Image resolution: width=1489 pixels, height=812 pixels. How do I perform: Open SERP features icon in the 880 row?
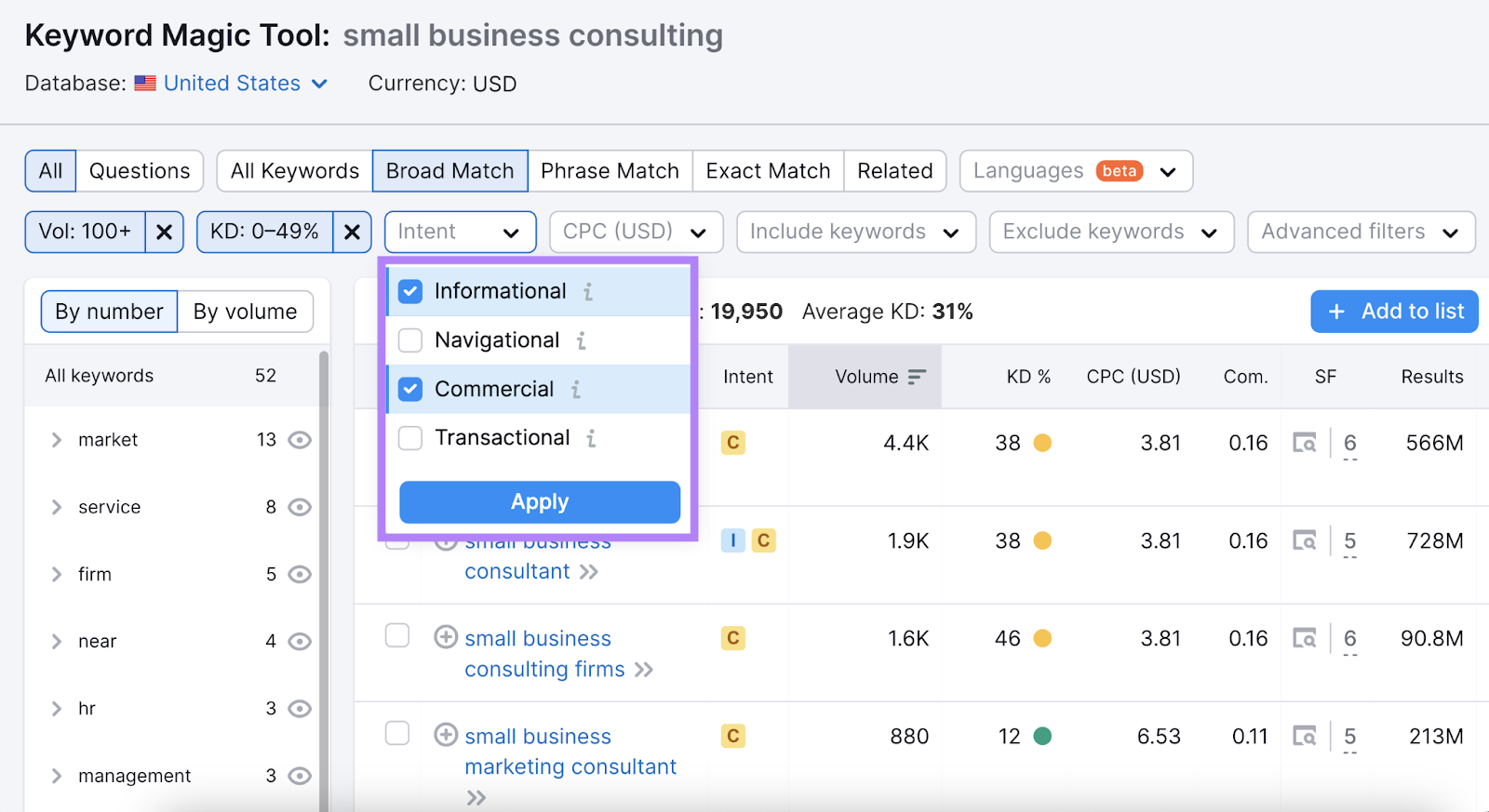(1305, 736)
